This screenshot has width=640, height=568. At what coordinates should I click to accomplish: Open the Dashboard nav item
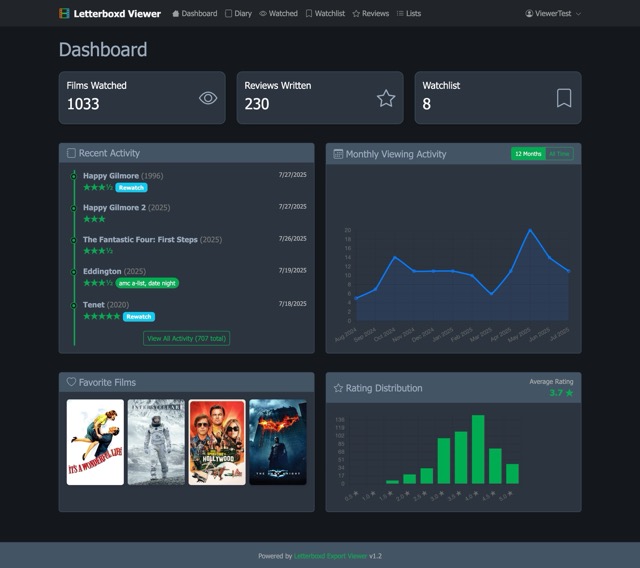195,13
